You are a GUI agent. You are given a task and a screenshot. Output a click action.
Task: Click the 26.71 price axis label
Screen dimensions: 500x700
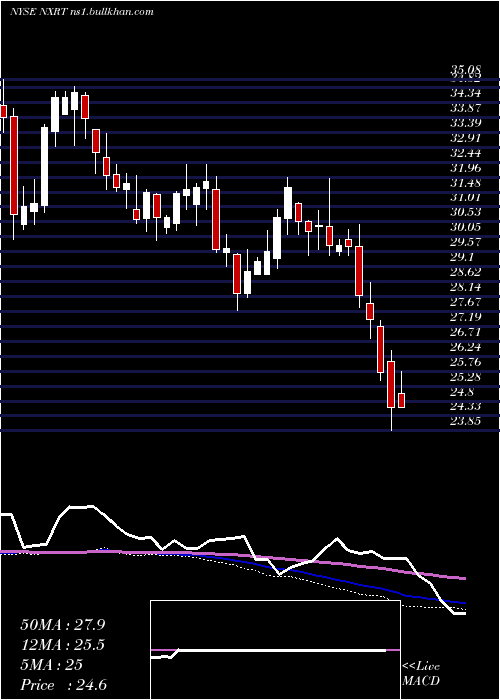466,332
